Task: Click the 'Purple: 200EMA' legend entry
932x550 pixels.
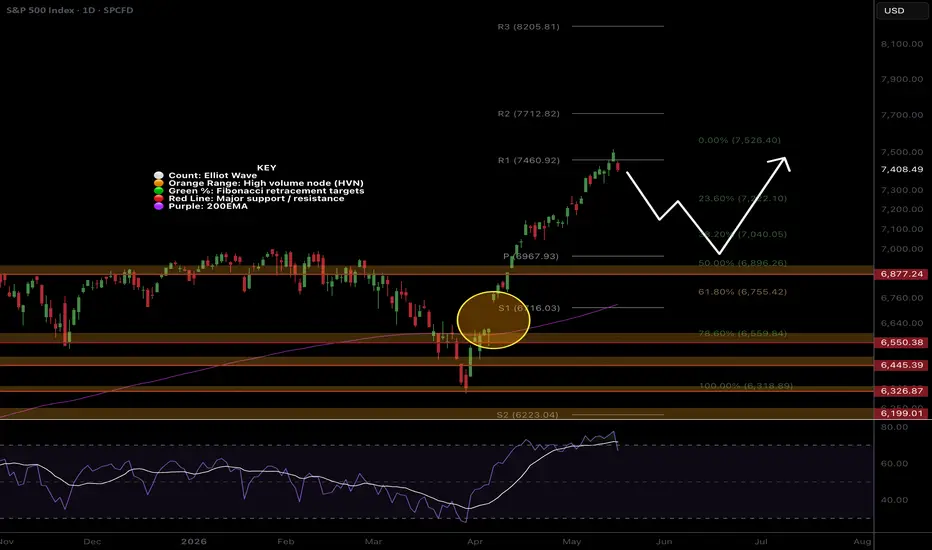Action: 208,206
